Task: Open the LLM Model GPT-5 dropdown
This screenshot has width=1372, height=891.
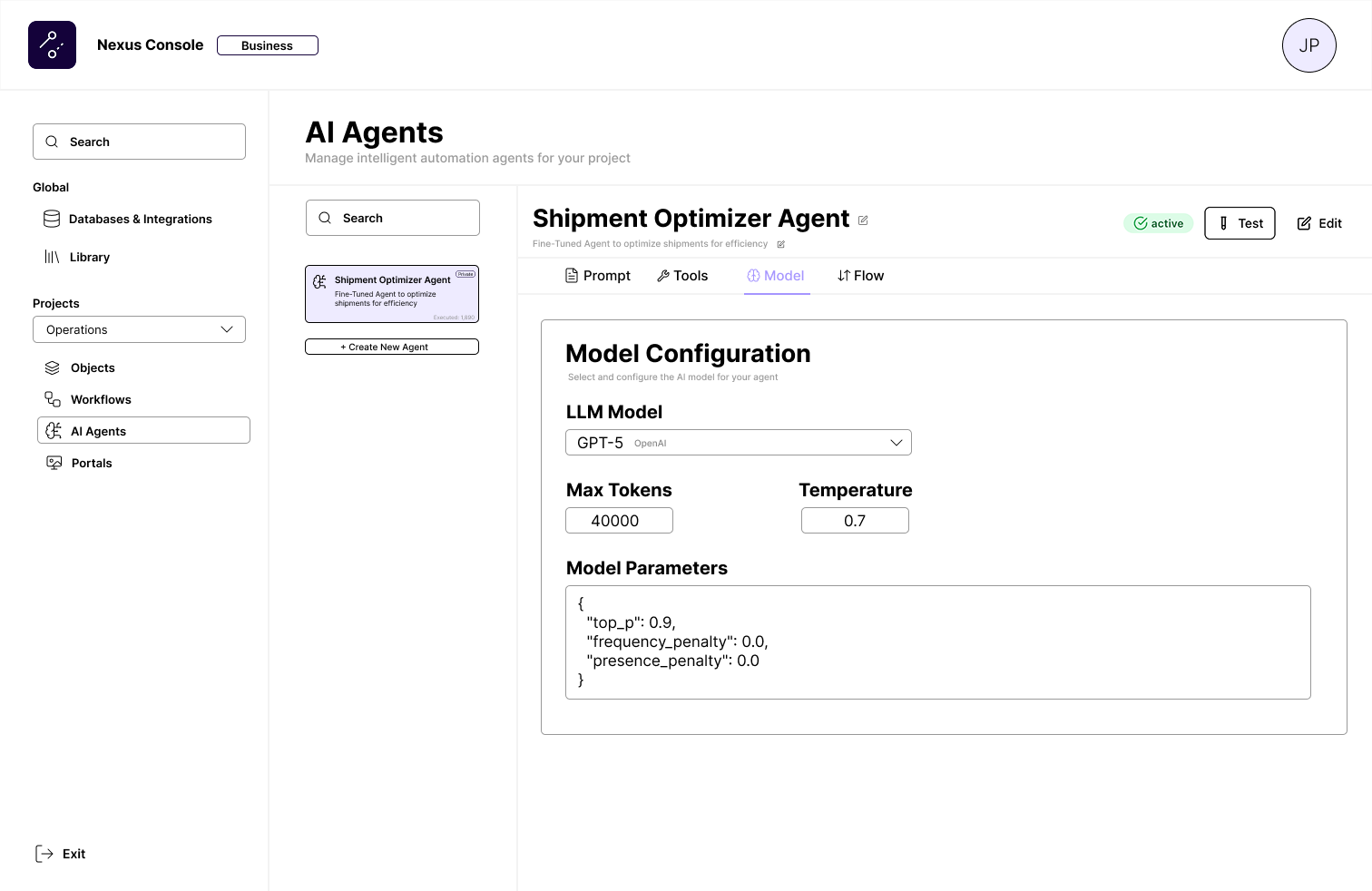Action: click(x=738, y=443)
